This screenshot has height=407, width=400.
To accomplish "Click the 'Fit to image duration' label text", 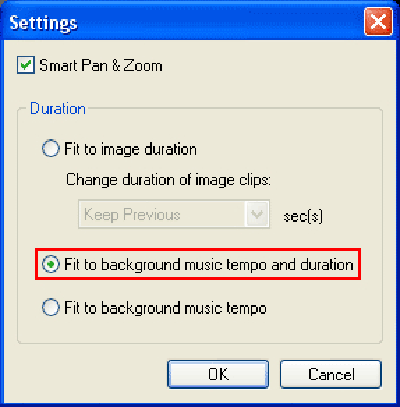I will coord(130,149).
